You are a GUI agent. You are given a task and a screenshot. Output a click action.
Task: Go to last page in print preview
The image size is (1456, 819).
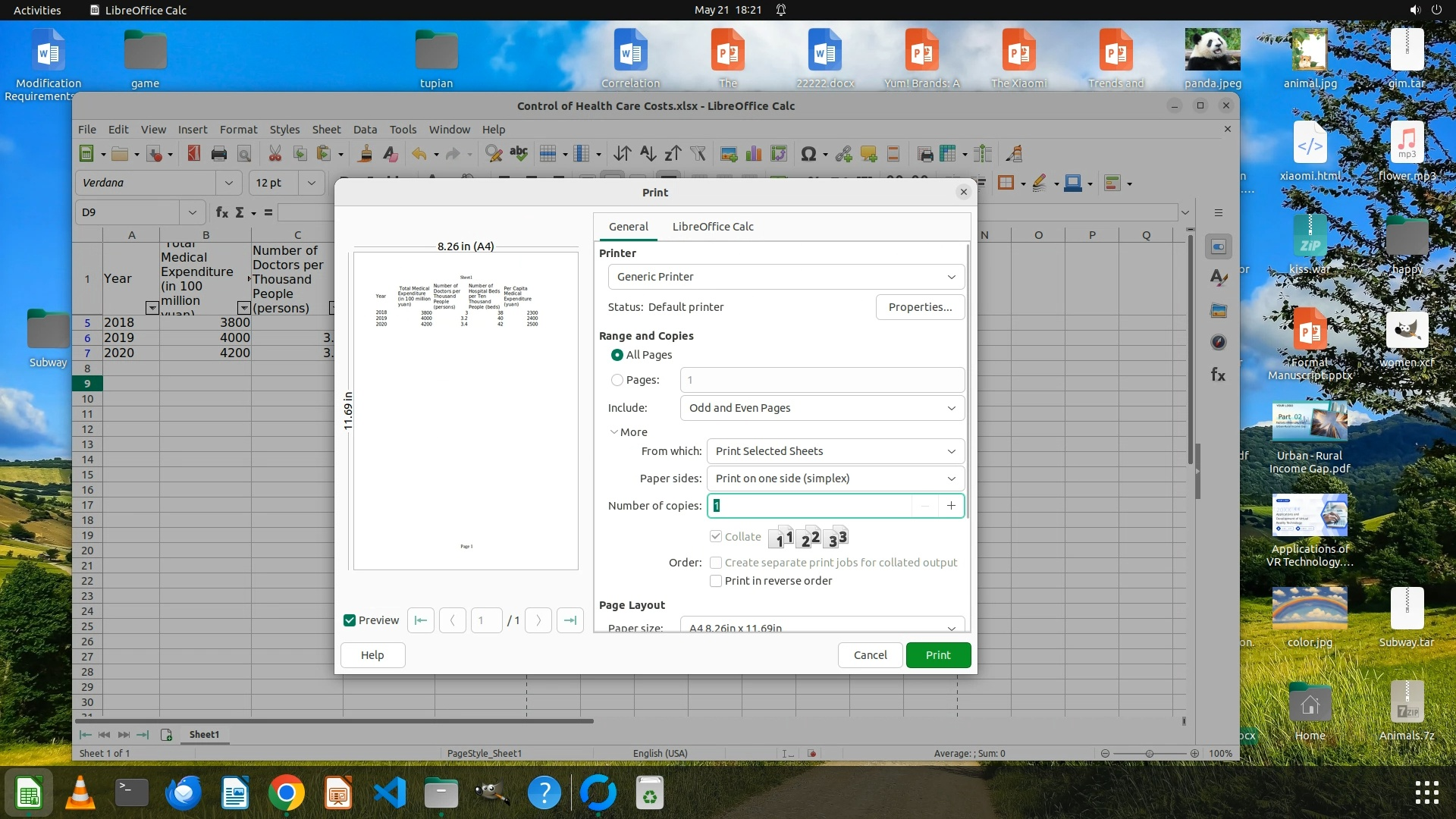[570, 620]
